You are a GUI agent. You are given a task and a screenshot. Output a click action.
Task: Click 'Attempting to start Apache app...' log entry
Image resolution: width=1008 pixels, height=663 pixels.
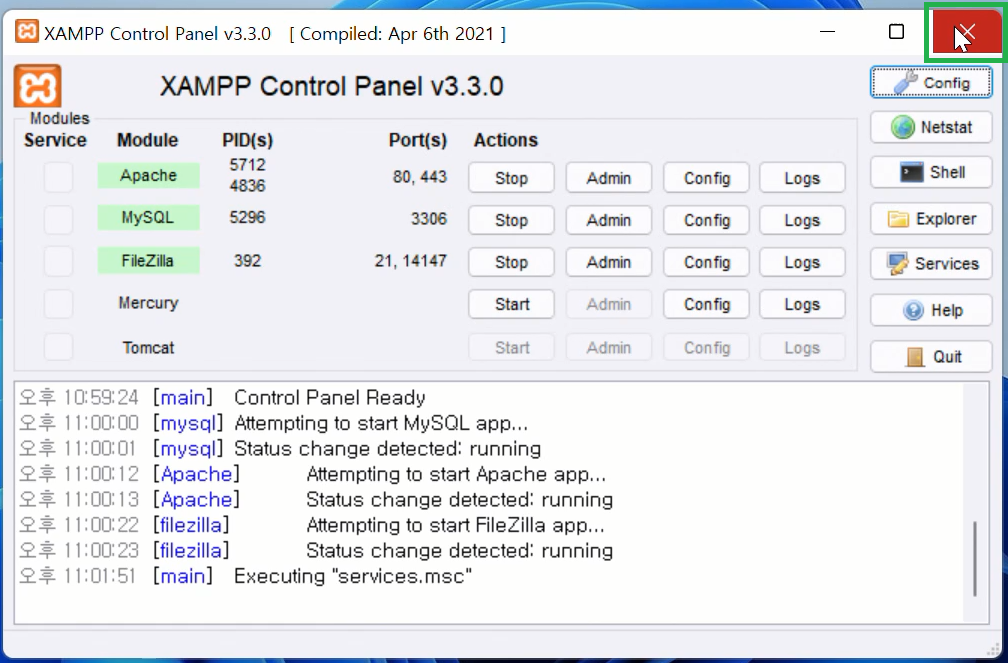click(x=456, y=474)
